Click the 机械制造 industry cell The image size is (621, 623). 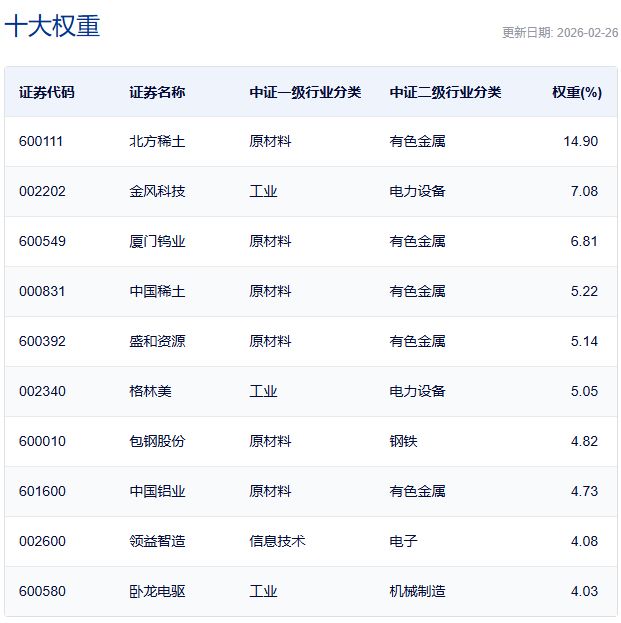point(417,591)
